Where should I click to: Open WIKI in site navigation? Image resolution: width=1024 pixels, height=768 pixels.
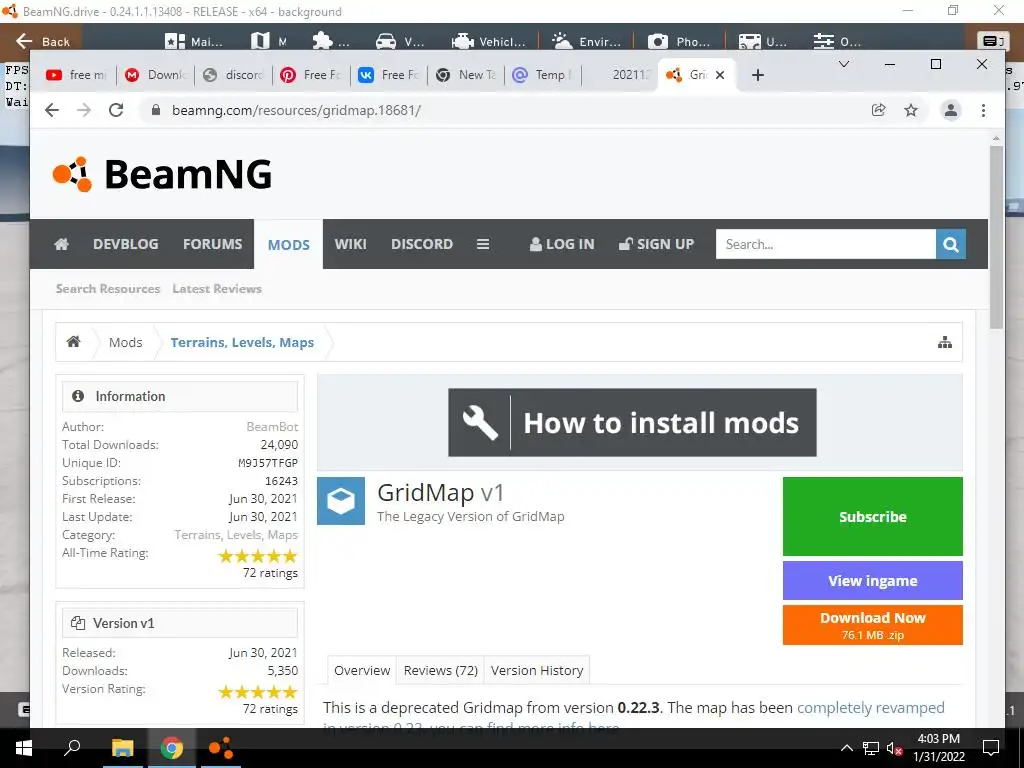(x=351, y=244)
